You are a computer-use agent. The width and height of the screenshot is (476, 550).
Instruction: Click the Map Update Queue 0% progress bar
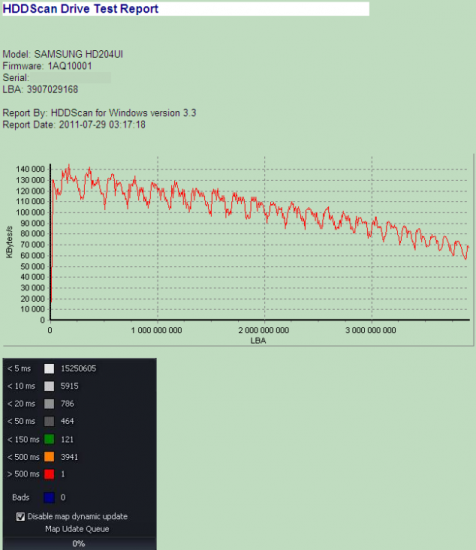[x=79, y=544]
